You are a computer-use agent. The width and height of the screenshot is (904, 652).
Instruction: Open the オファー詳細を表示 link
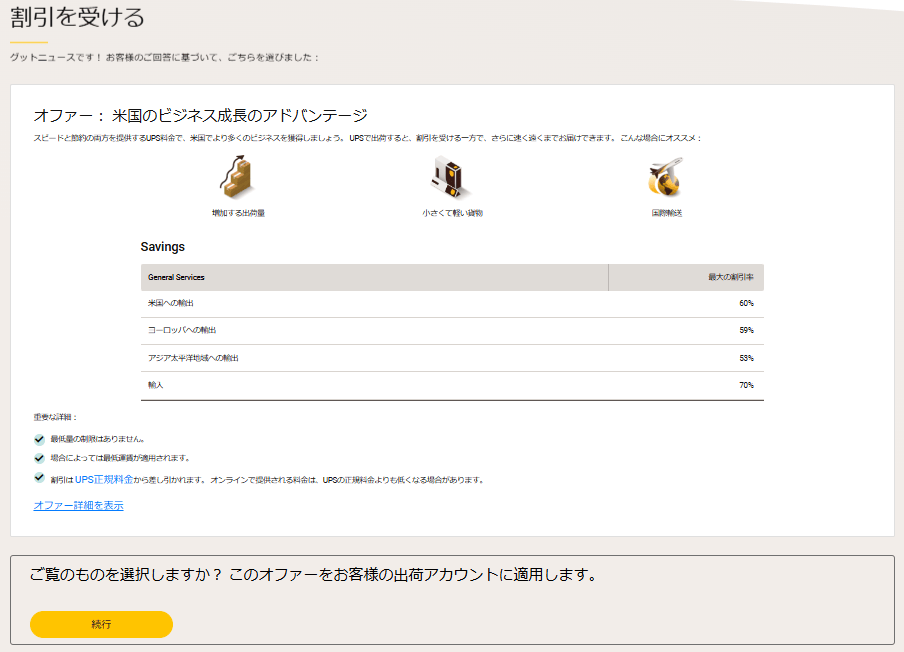pyautogui.click(x=77, y=505)
